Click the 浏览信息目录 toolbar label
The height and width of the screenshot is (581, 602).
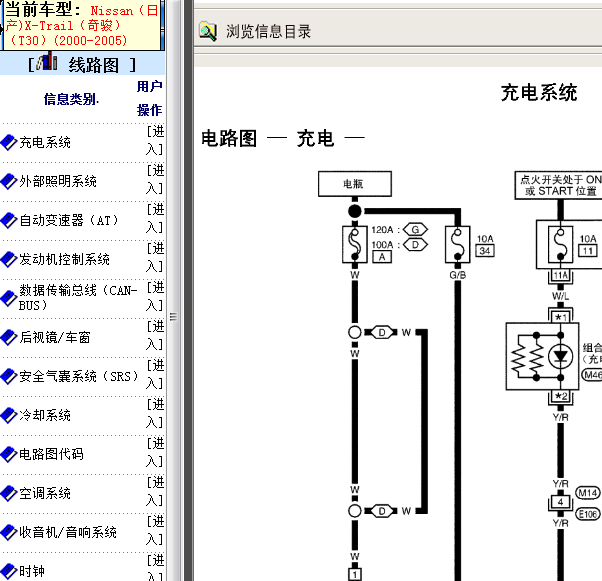click(268, 31)
